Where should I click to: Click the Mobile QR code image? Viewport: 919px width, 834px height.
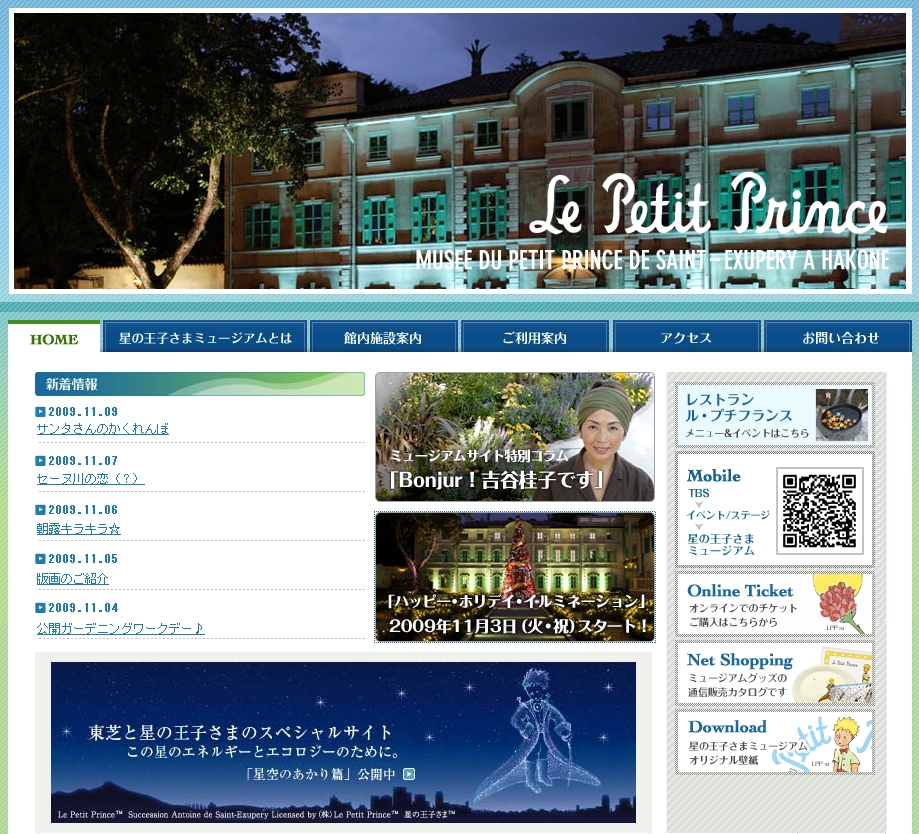[x=819, y=509]
